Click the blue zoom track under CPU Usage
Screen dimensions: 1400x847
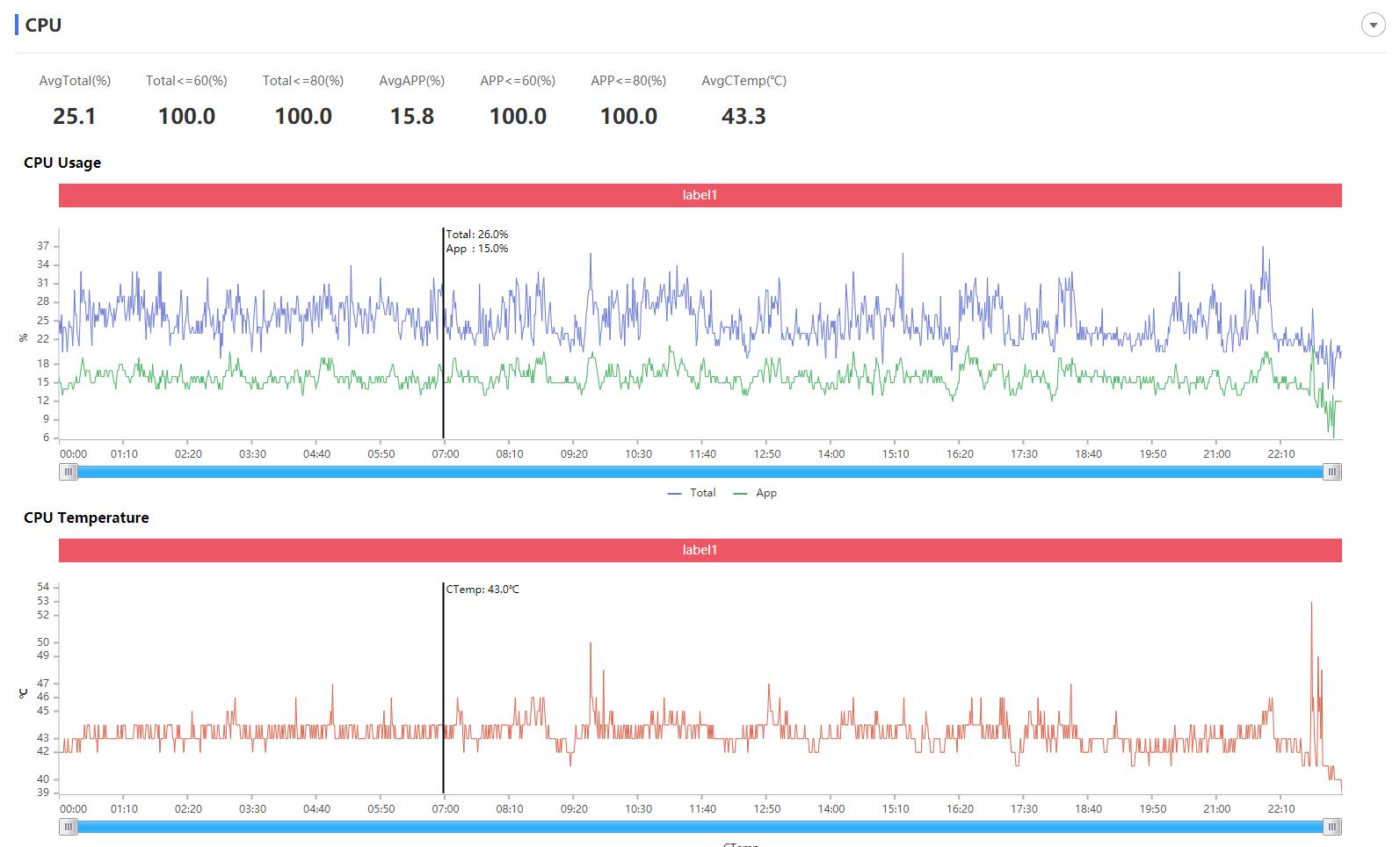(700, 472)
